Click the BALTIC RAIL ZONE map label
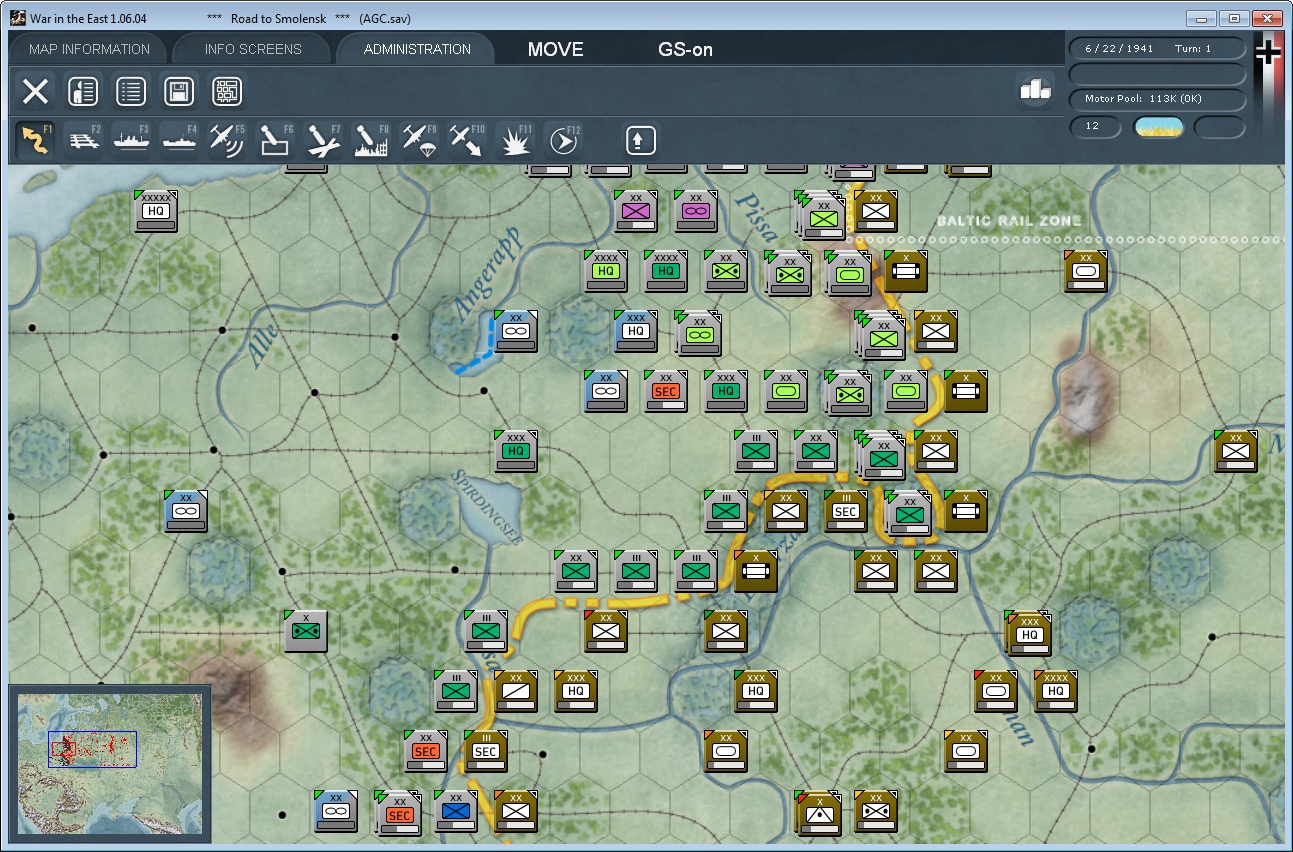This screenshot has width=1293, height=852. click(1009, 220)
